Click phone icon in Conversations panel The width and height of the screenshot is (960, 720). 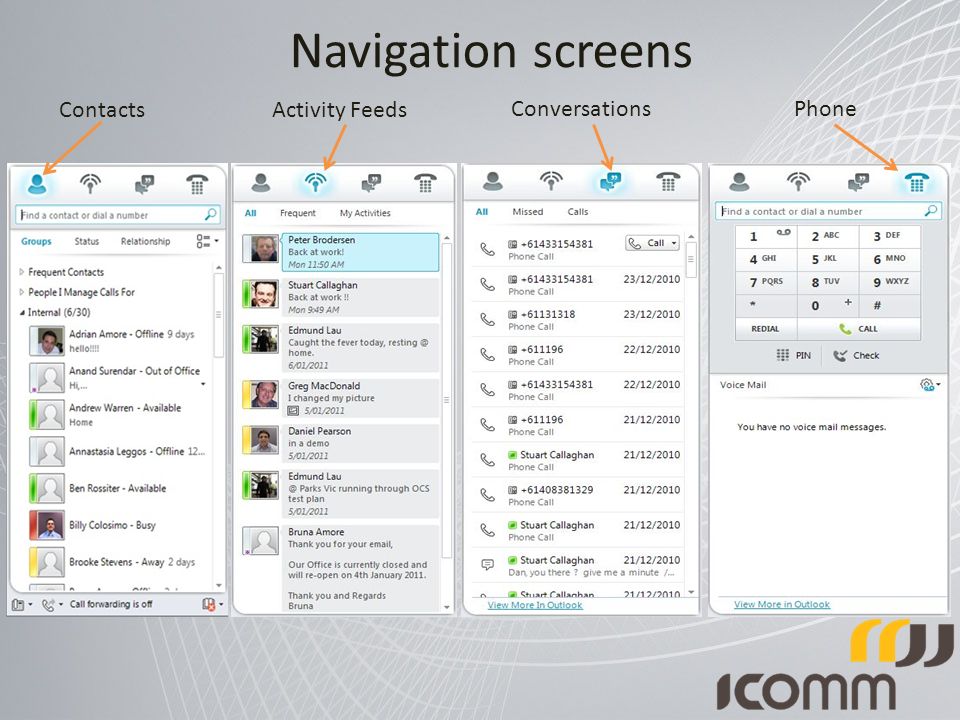tap(668, 181)
